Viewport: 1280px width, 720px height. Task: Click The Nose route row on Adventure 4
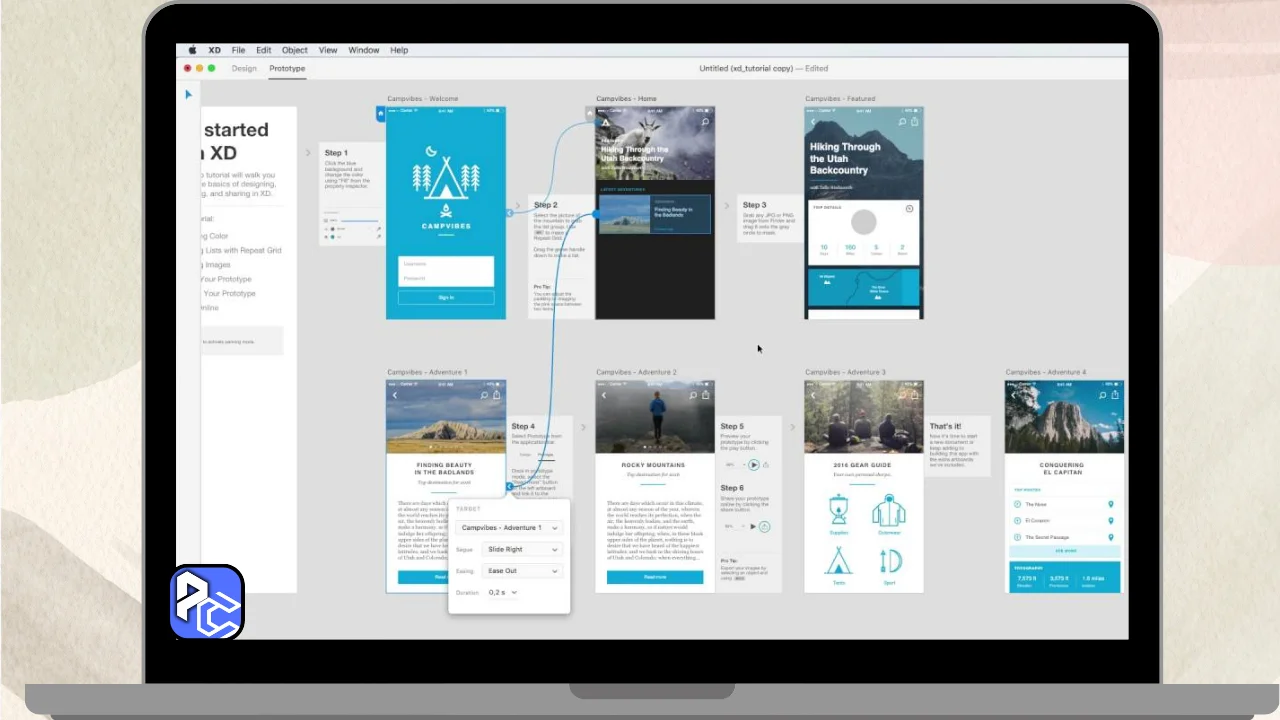[1064, 505]
